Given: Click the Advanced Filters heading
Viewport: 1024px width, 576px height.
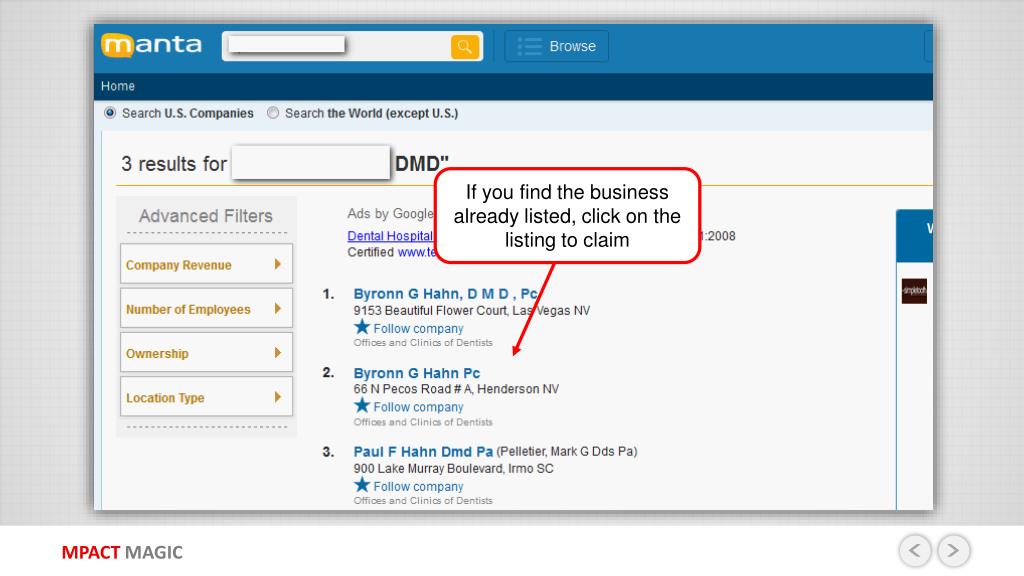Looking at the screenshot, I should tap(206, 216).
